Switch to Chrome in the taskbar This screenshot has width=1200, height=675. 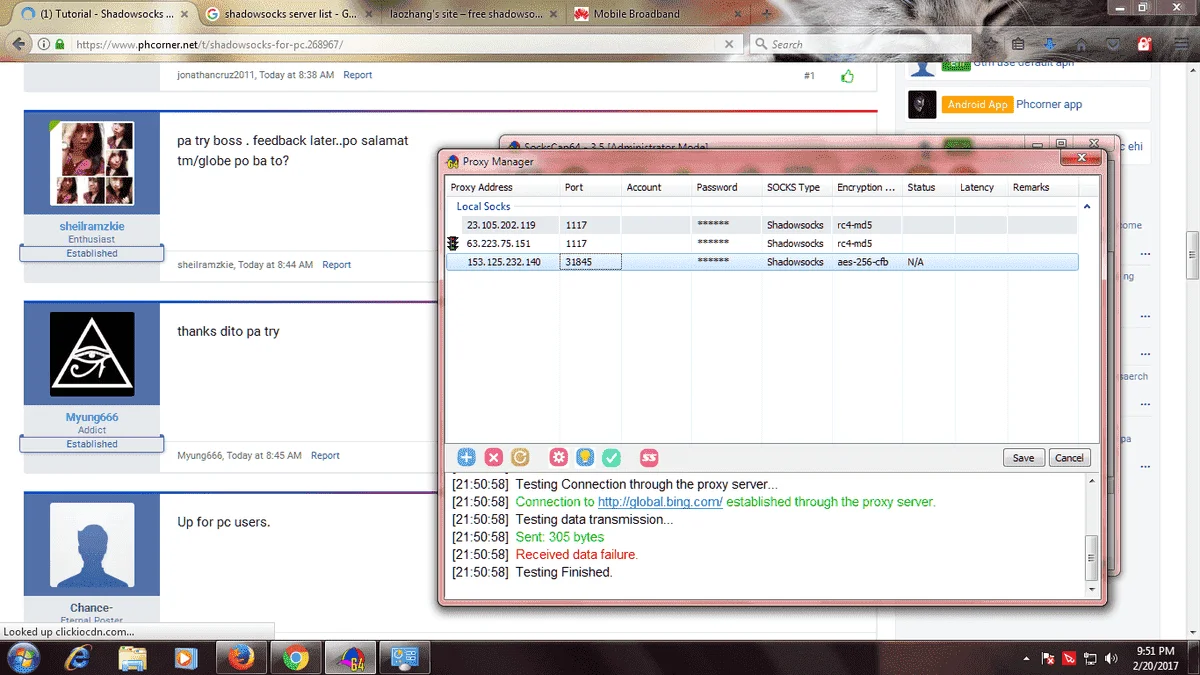coord(294,658)
